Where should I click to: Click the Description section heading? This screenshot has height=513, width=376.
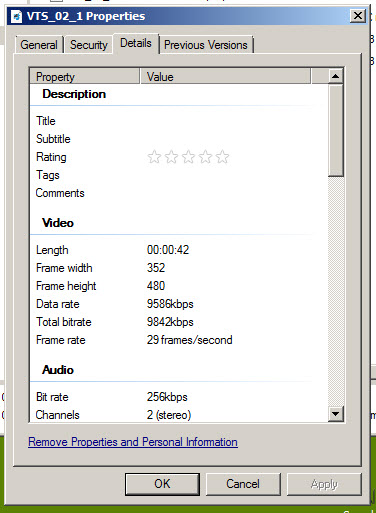point(74,94)
